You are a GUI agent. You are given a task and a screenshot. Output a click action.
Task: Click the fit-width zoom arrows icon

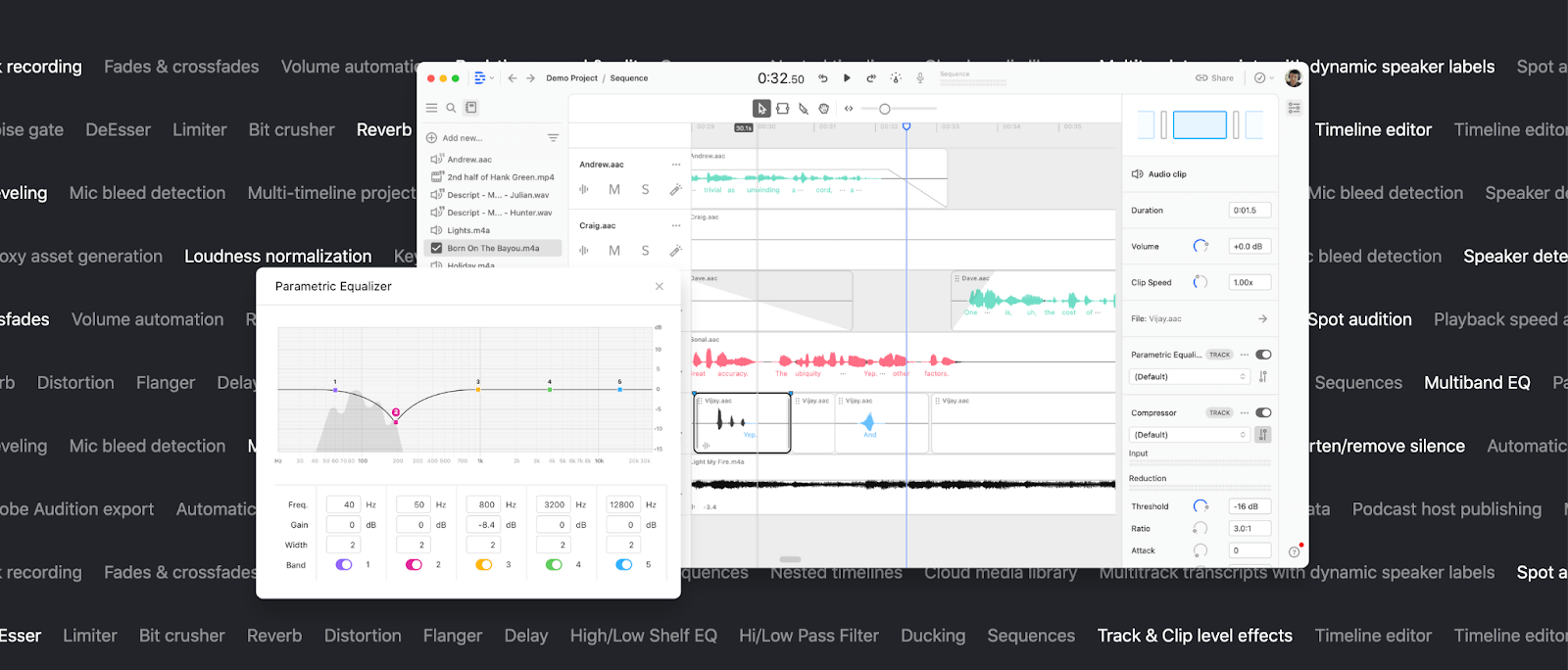pyautogui.click(x=849, y=109)
